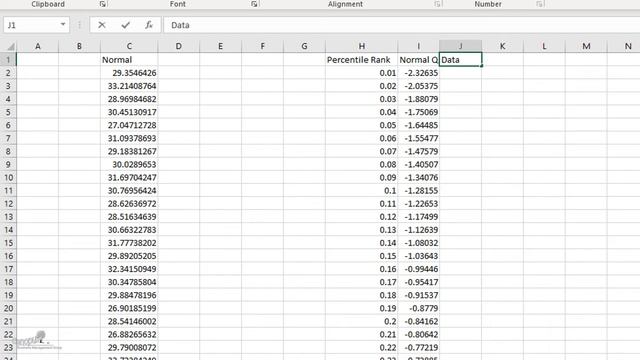640x360 pixels.
Task: Cancel the formula bar entry
Action: pos(102,25)
